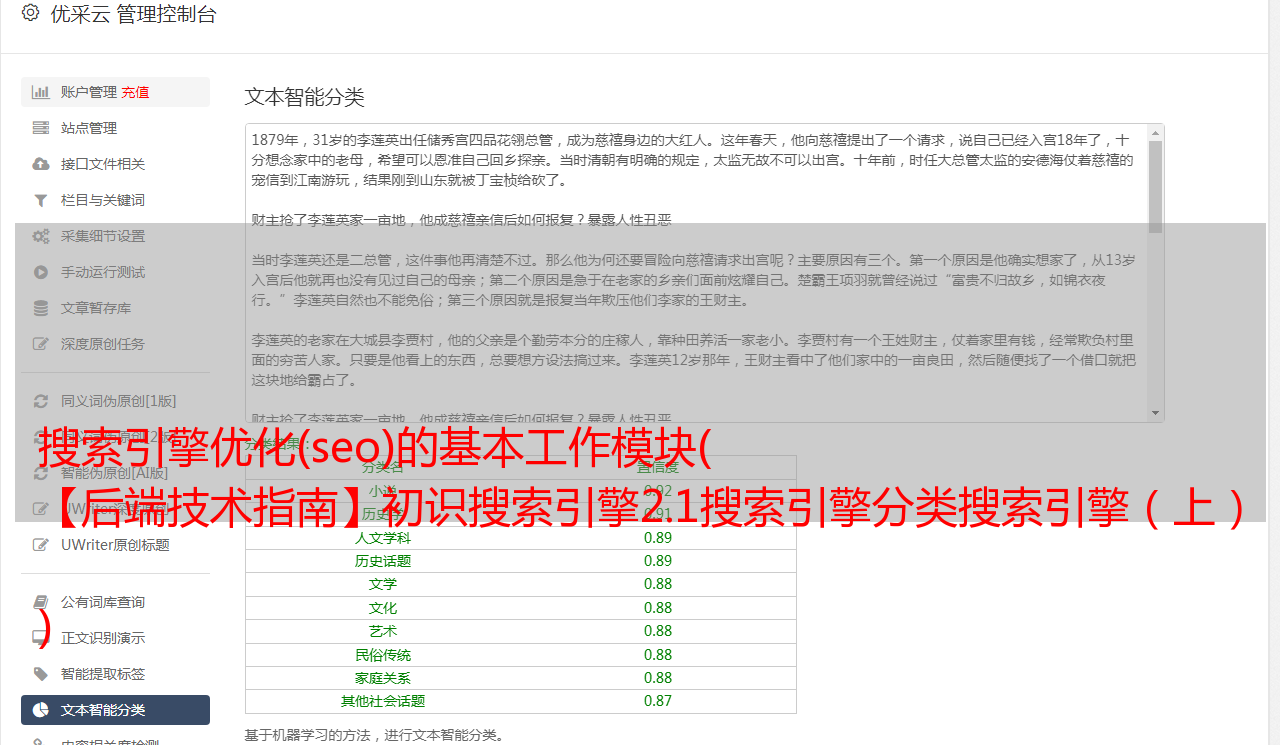The height and width of the screenshot is (745, 1280).
Task: Click the bar chart icon for 账户管理
Action: [40, 92]
